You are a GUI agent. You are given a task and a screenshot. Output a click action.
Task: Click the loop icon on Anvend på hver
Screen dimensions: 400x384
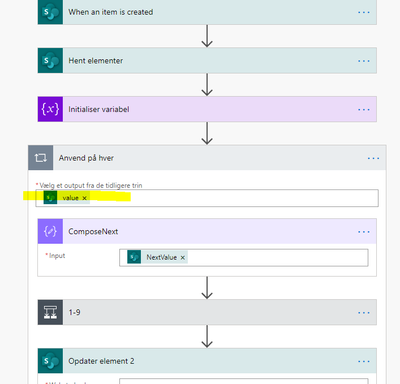pyautogui.click(x=41, y=158)
